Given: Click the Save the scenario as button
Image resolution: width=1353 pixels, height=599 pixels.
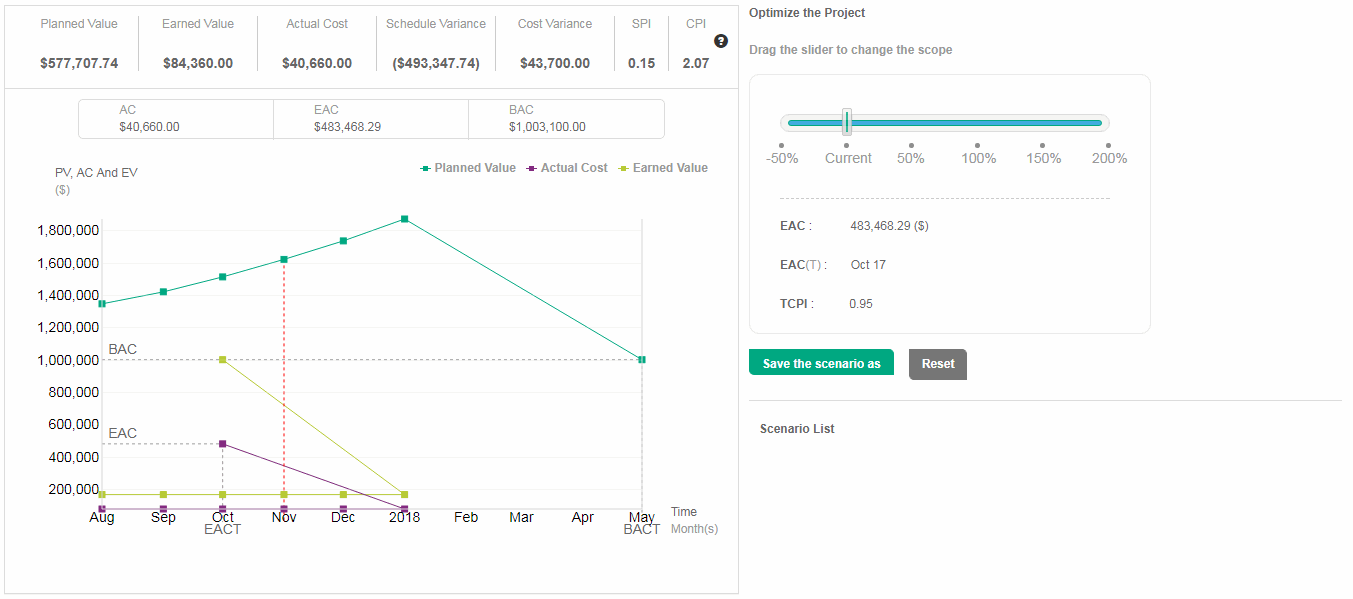Looking at the screenshot, I should (x=821, y=363).
